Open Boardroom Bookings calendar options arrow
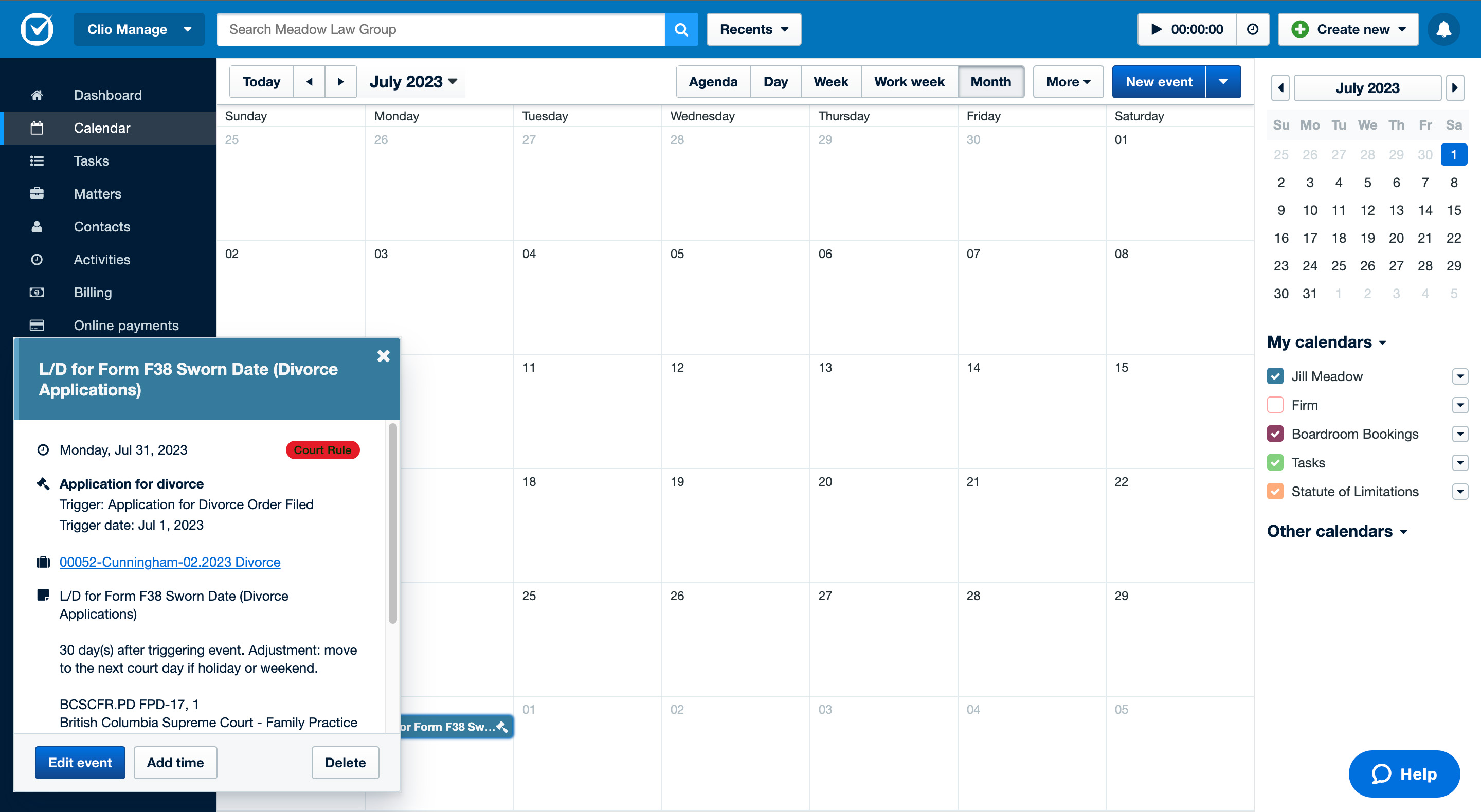 (1459, 434)
